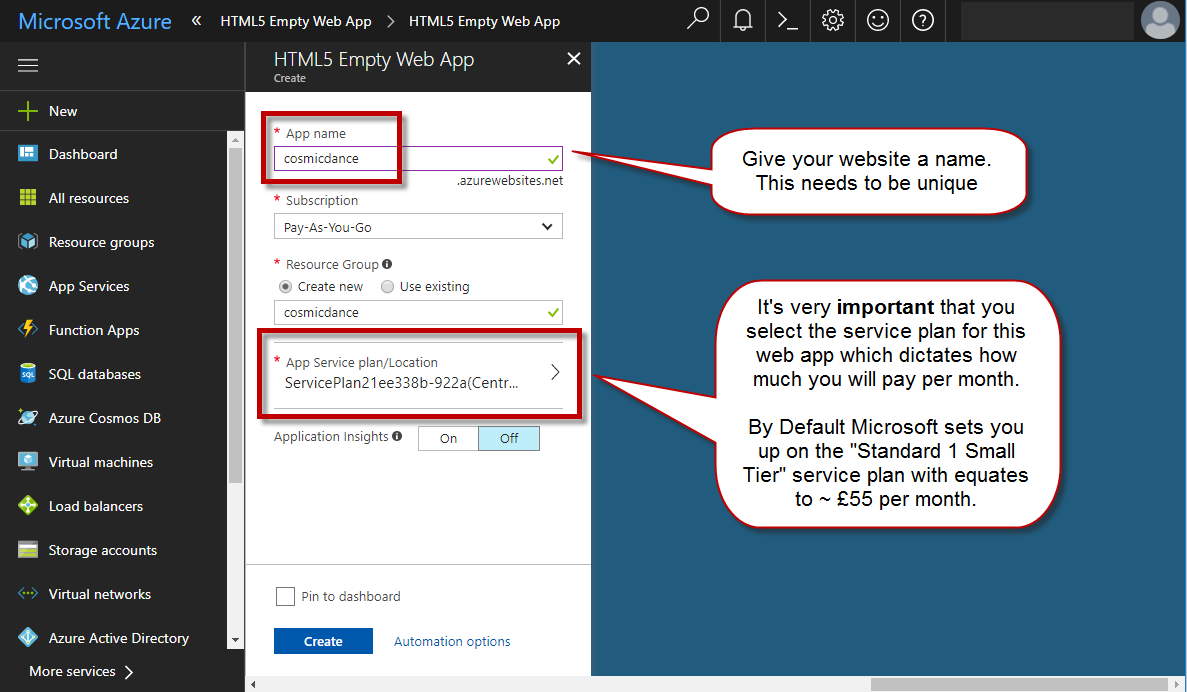Click the Resource Group info icon
This screenshot has height=692, width=1187.
tap(388, 264)
